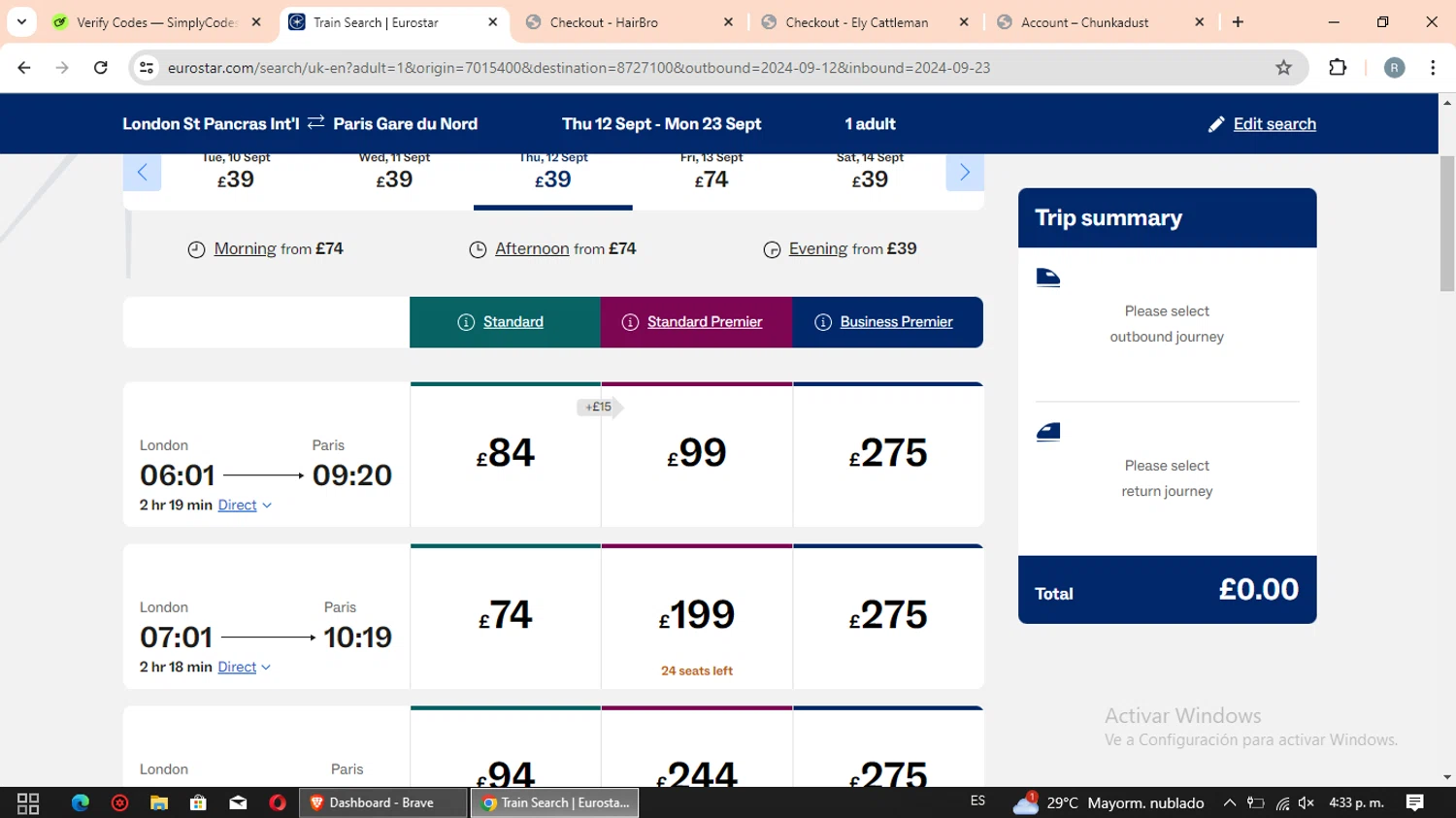Launch Microsoft Edge from taskbar

click(x=80, y=802)
